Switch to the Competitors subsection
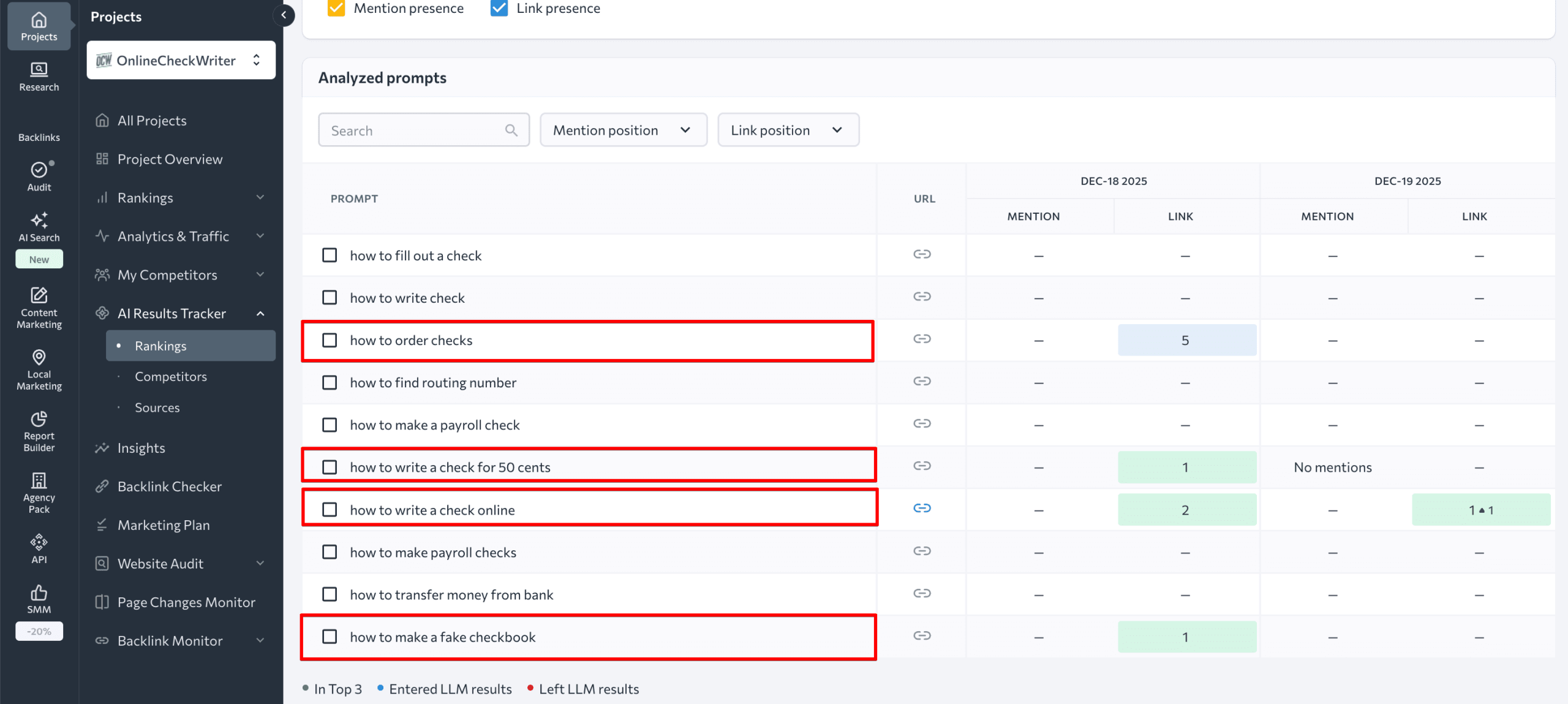Viewport: 1568px width, 704px height. tap(170, 376)
